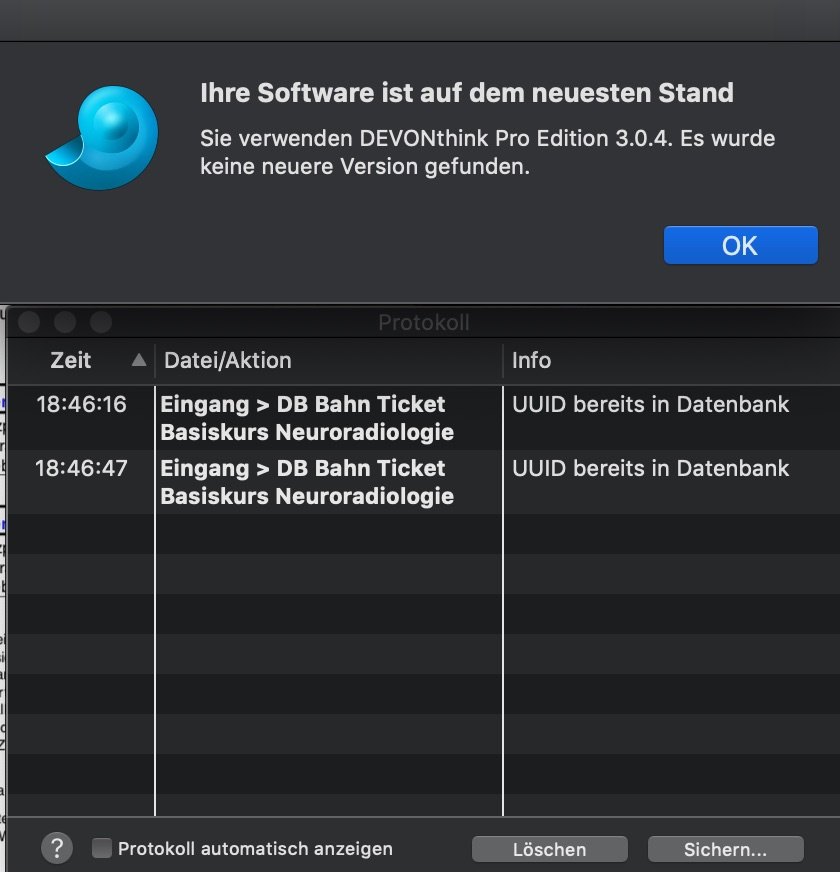Select the 18:46:47 timestamp cell

pos(81,469)
